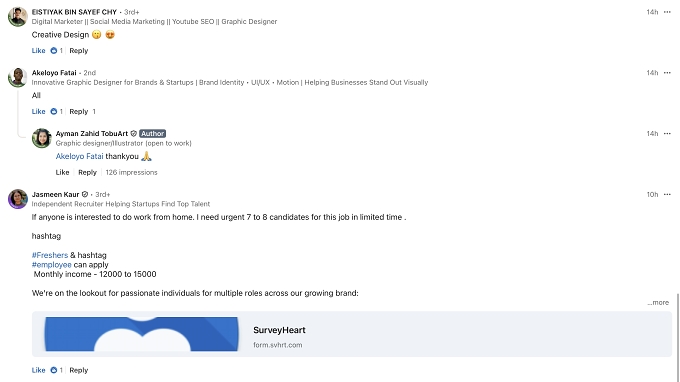View like reaction count on Akeloyo Fatai's comment

(57, 111)
